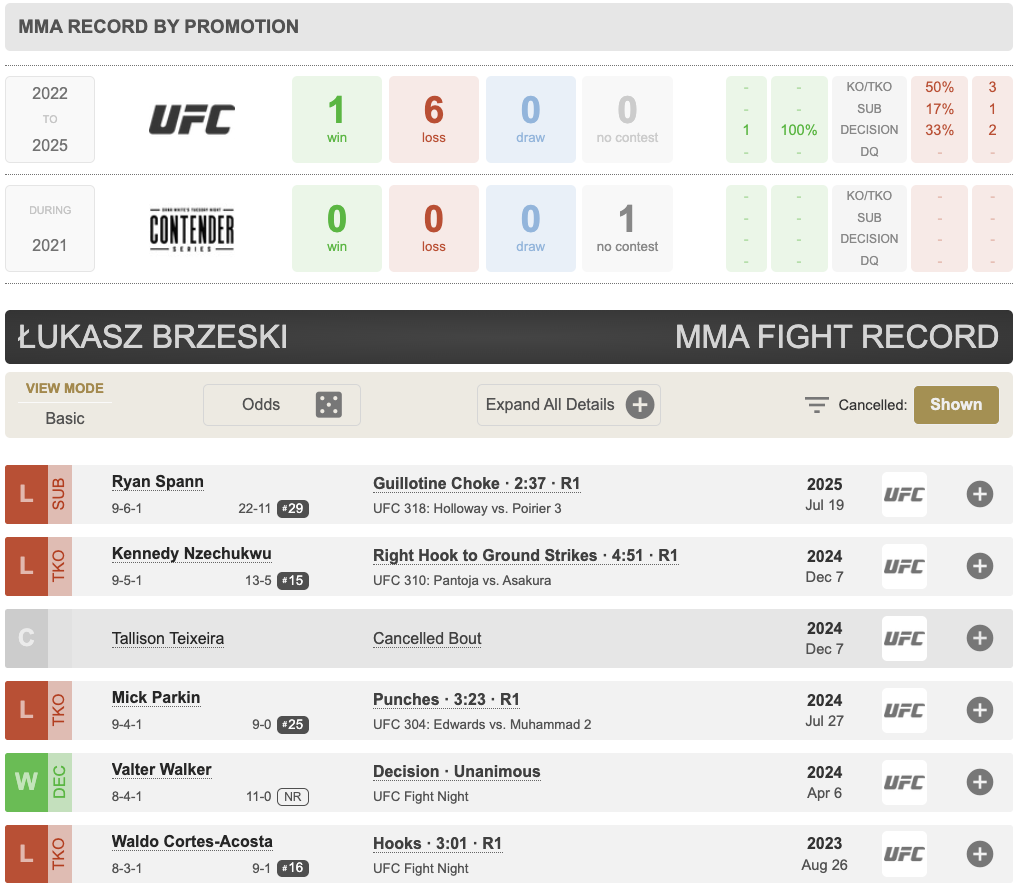The width and height of the screenshot is (1020, 888).
Task: Click the MMA Record By Promotion header
Action: 158,27
